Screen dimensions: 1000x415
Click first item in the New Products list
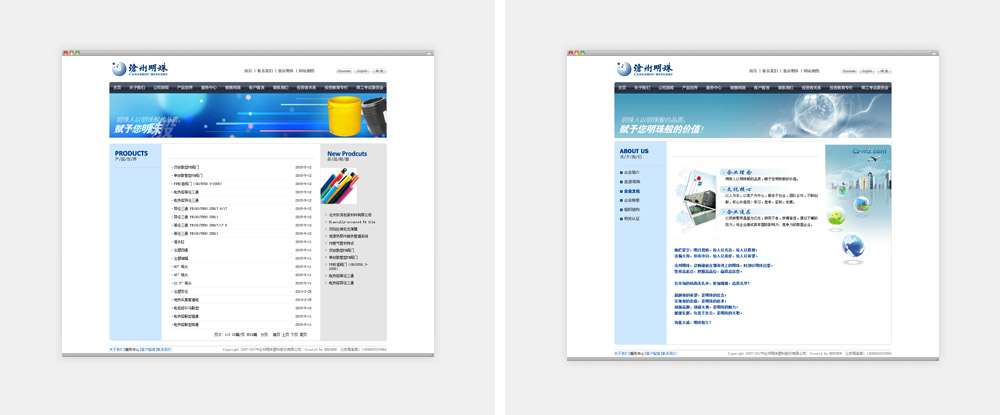(x=350, y=214)
